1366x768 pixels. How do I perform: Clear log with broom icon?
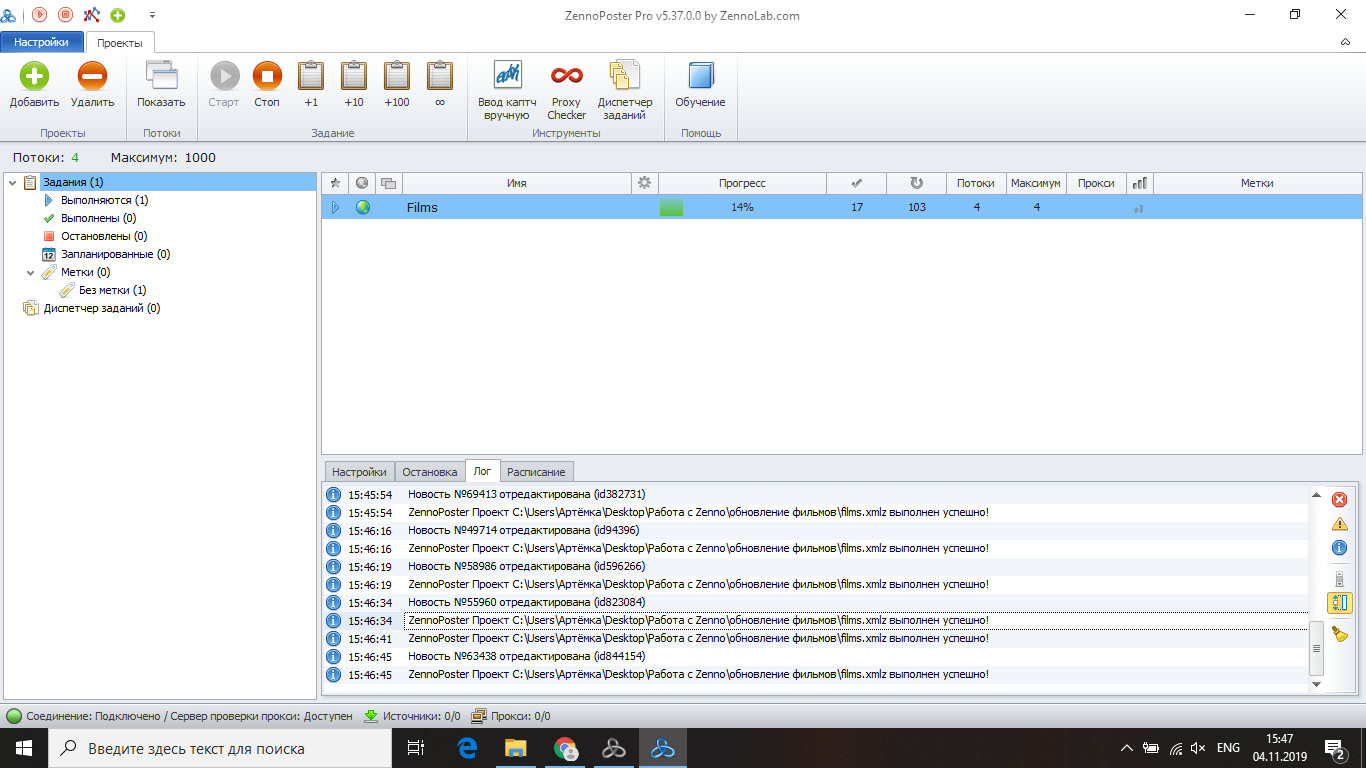1339,634
